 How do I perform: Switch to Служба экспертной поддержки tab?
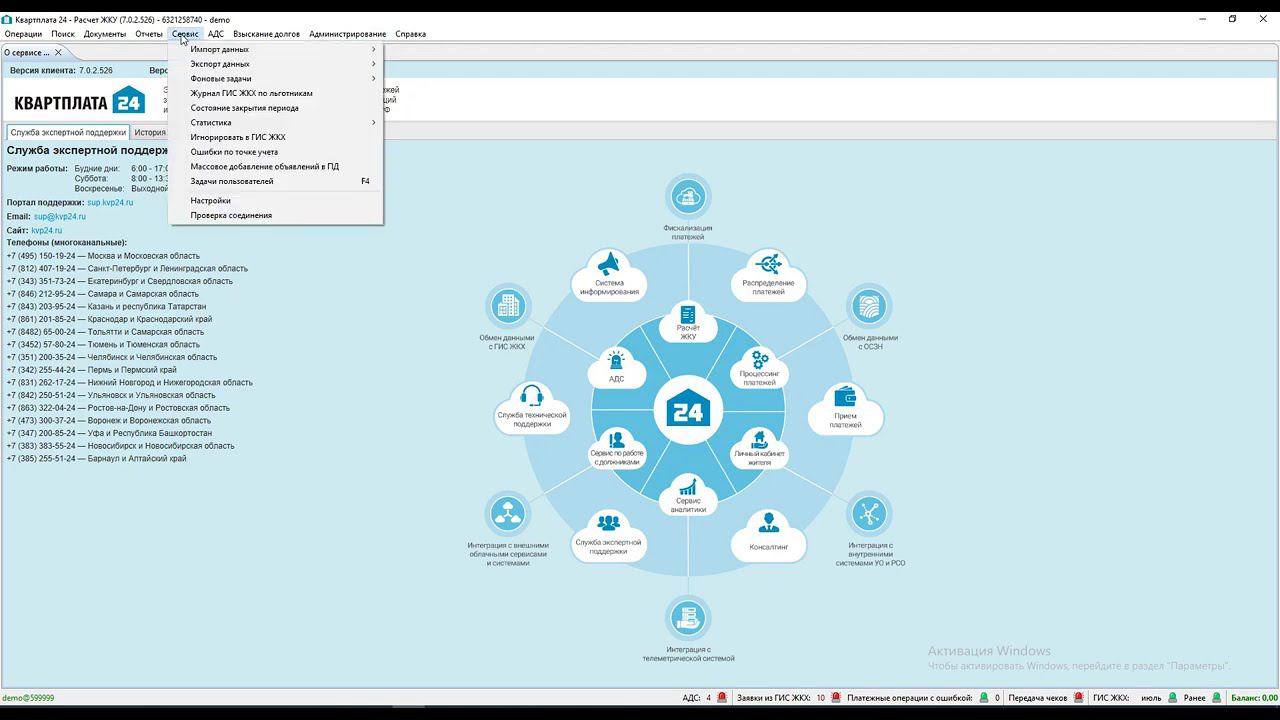point(68,132)
